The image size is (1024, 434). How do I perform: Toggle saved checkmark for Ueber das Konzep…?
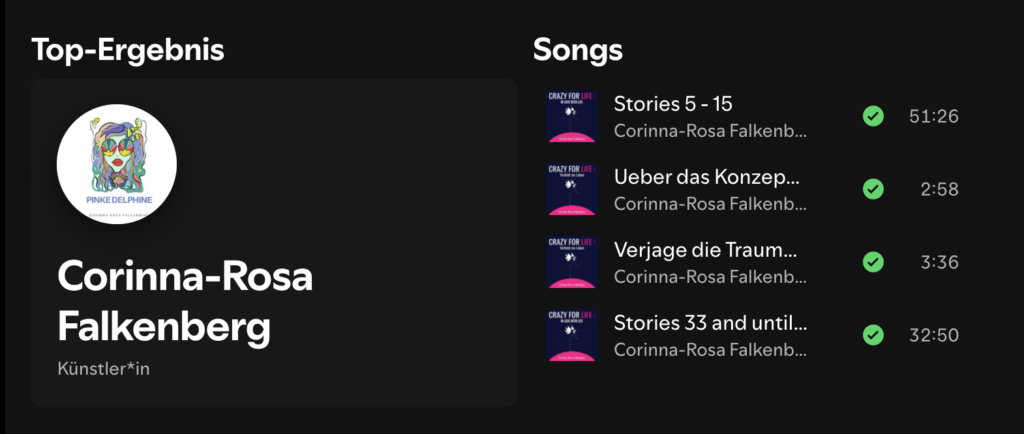[x=873, y=189]
